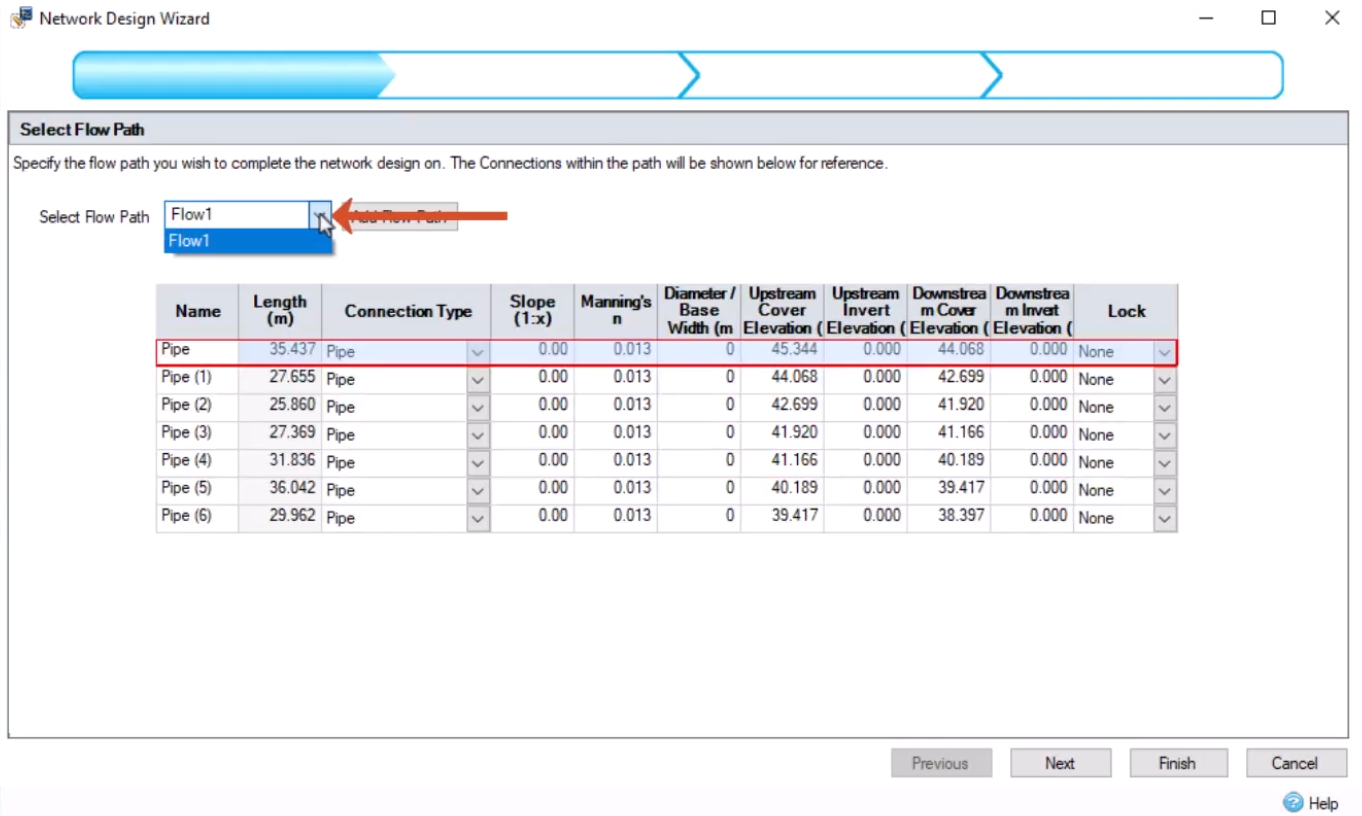Open Lock dropdown for Pipe (1) row
This screenshot has height=816, width=1362.
click(1164, 380)
